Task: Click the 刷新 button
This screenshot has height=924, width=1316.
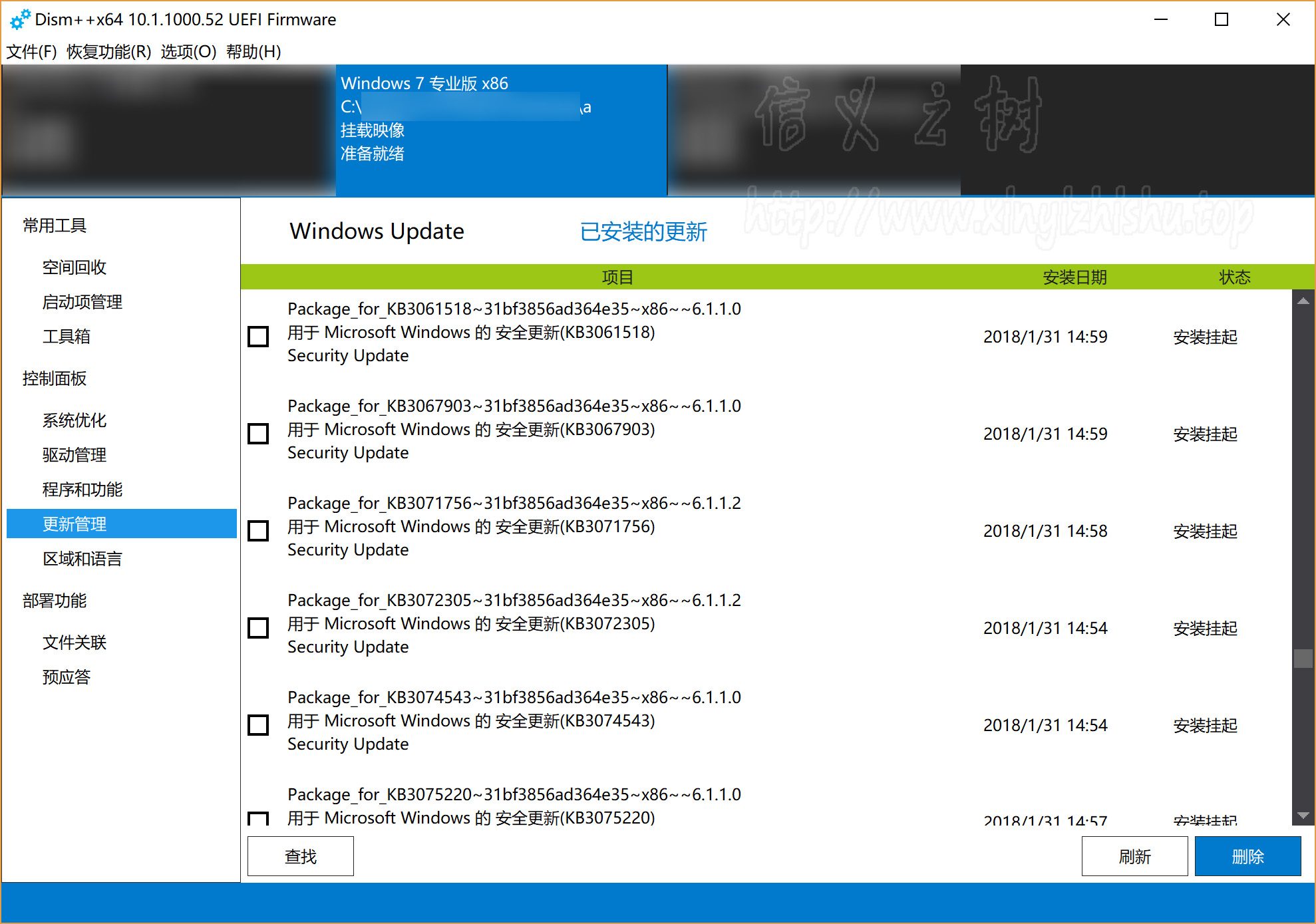Action: [1134, 856]
